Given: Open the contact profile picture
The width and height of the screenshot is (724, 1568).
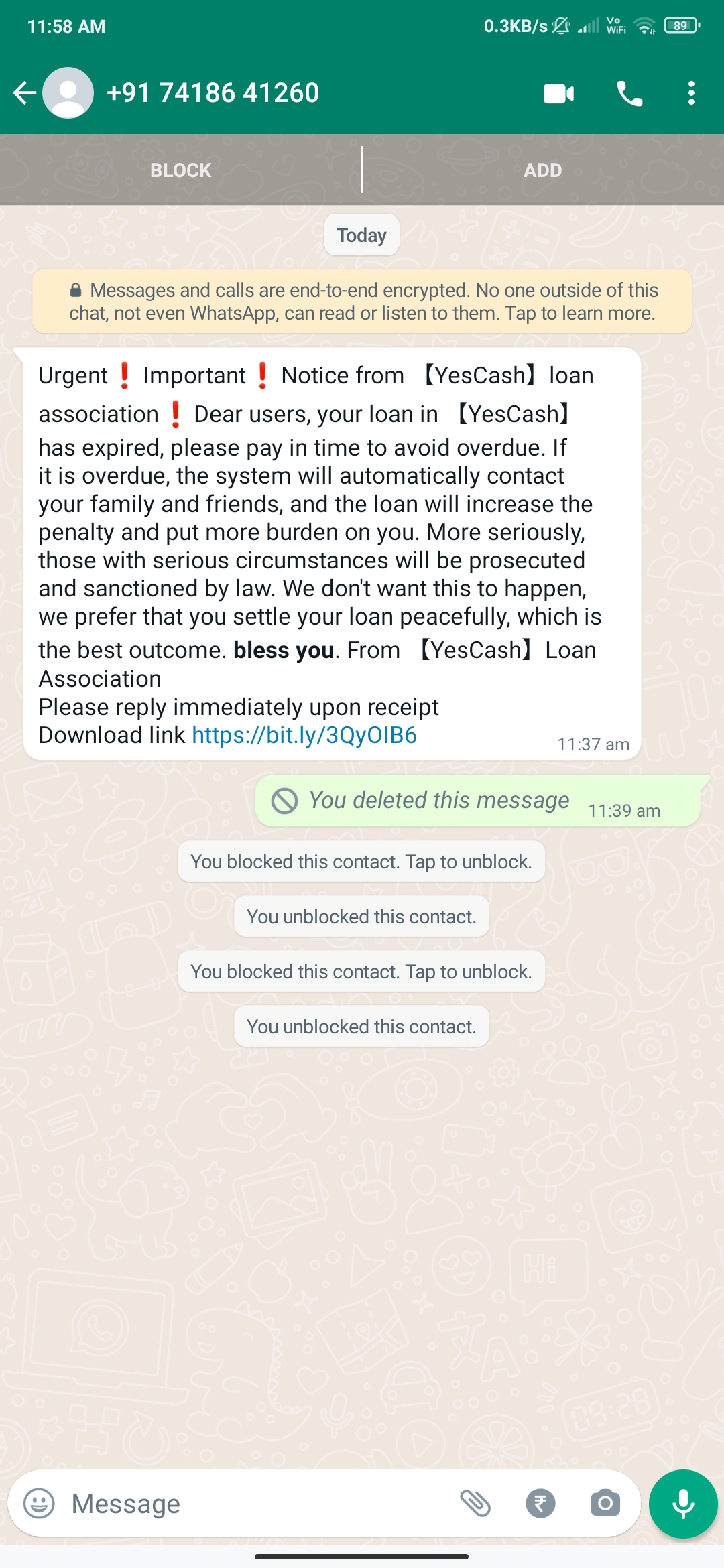Looking at the screenshot, I should [x=68, y=93].
